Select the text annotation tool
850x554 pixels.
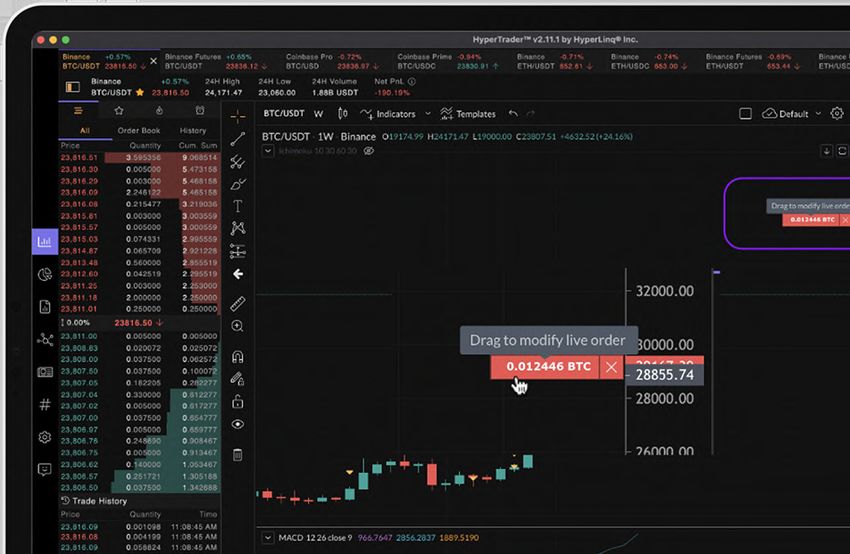[237, 206]
